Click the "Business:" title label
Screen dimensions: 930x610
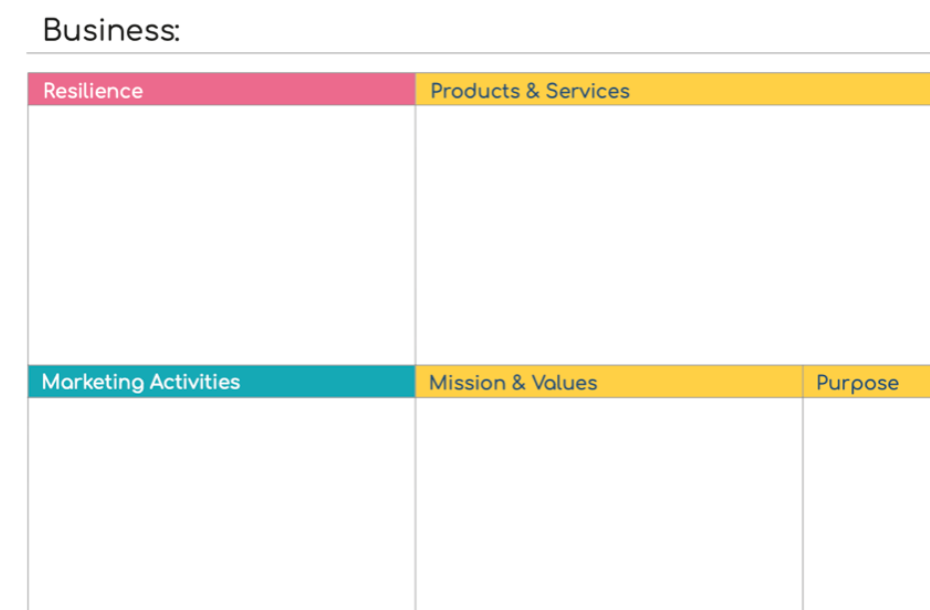pyautogui.click(x=112, y=30)
